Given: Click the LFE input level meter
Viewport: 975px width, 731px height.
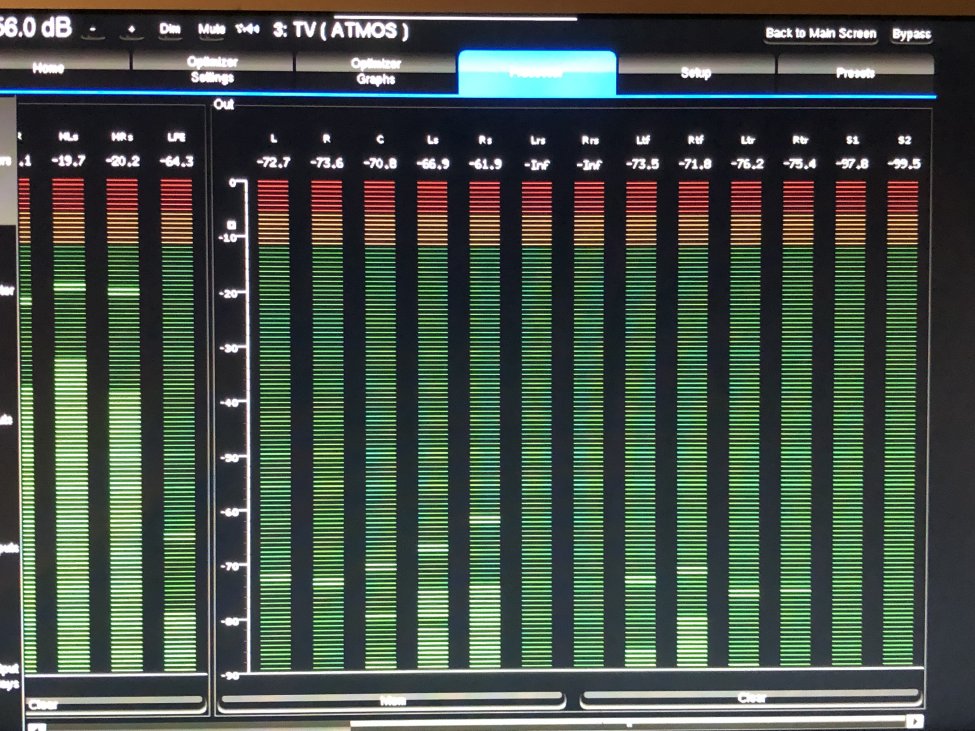Looking at the screenshot, I should (178, 425).
